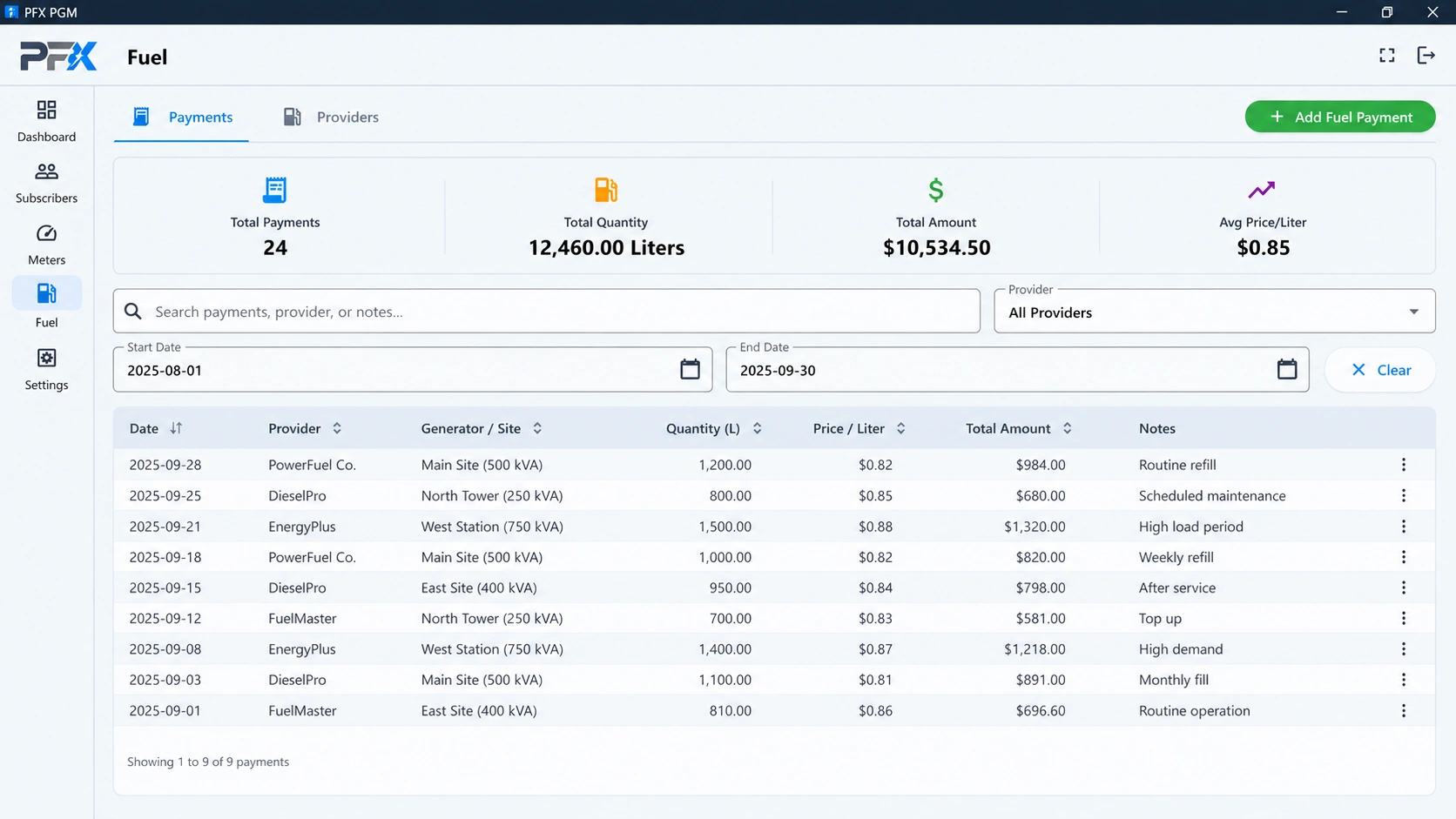Sort by Generator / Site column
1456x819 pixels.
[482, 428]
